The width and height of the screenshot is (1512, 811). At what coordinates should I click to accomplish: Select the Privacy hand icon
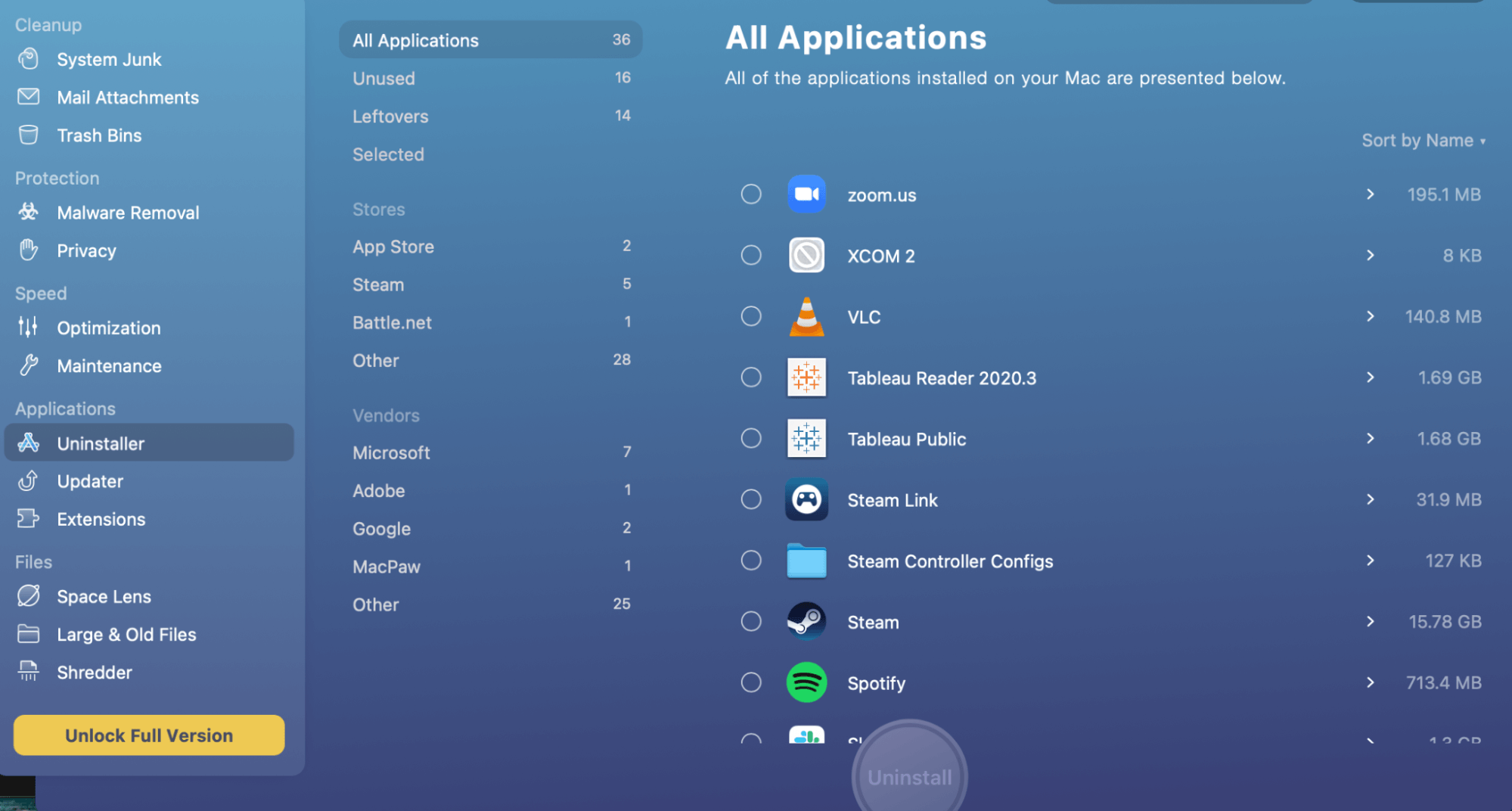29,250
